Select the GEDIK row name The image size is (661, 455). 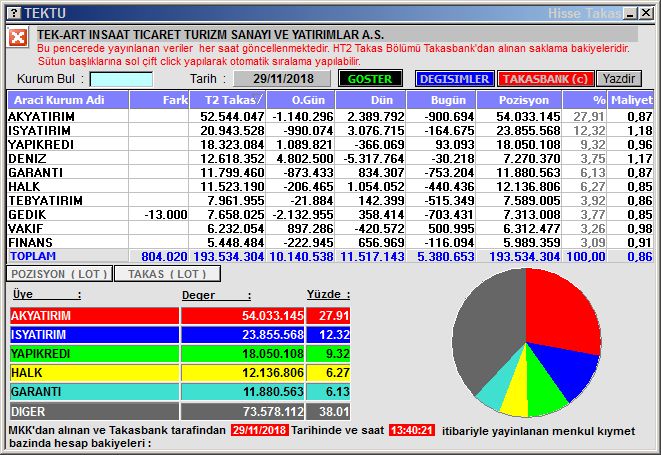[x=27, y=215]
